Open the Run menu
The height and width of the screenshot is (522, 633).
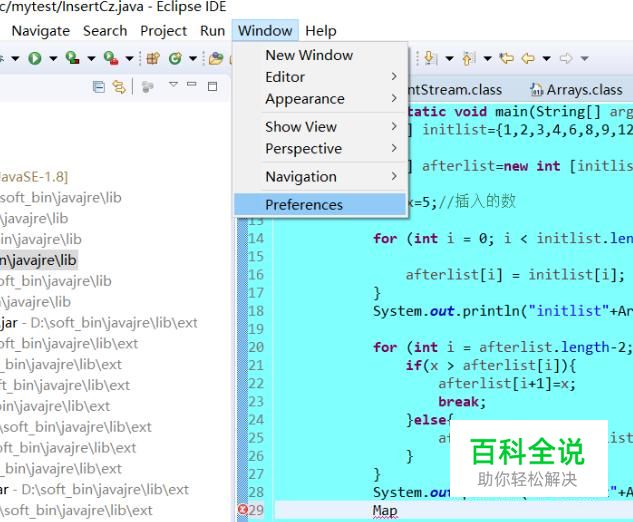tap(212, 31)
